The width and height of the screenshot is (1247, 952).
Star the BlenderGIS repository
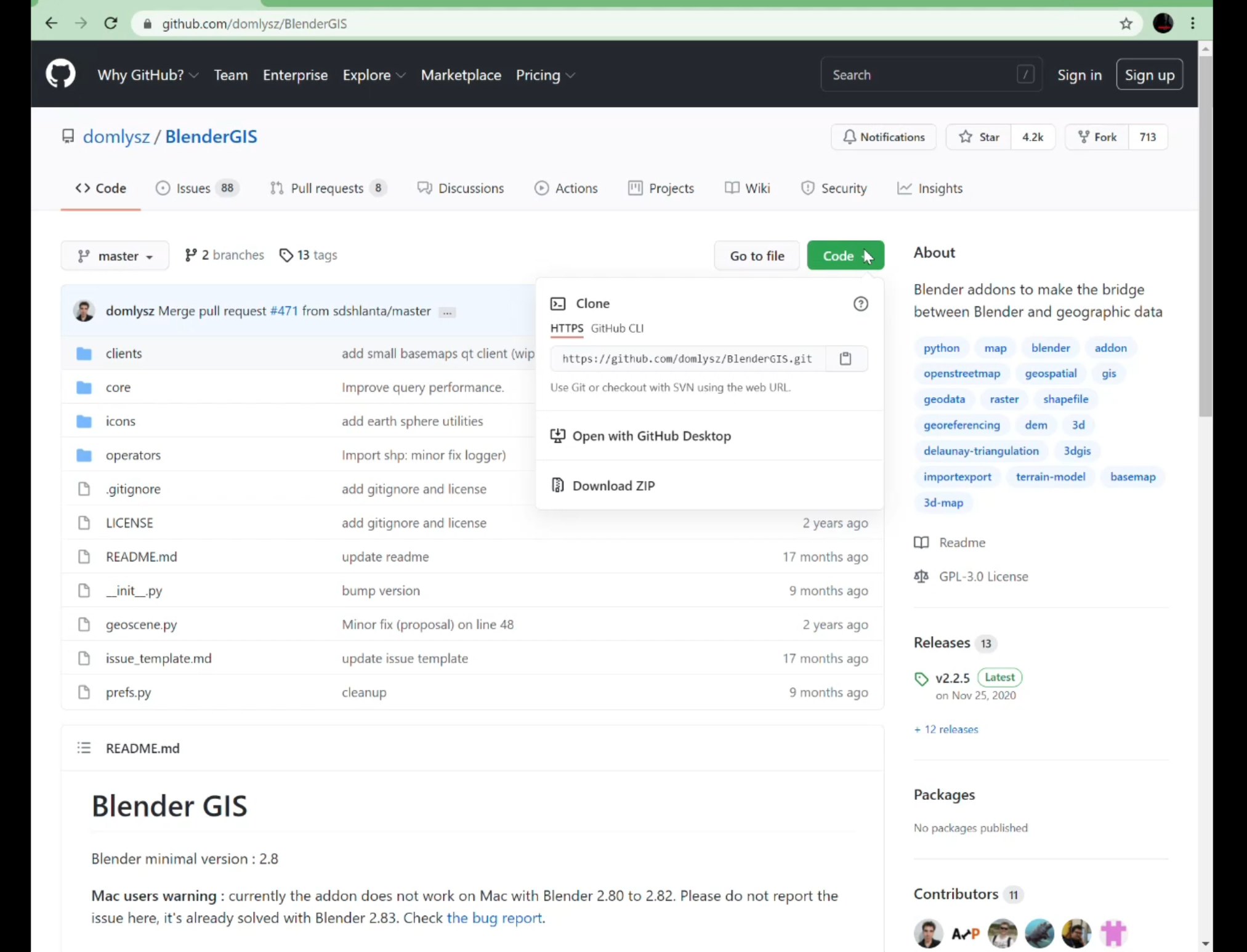pos(979,137)
